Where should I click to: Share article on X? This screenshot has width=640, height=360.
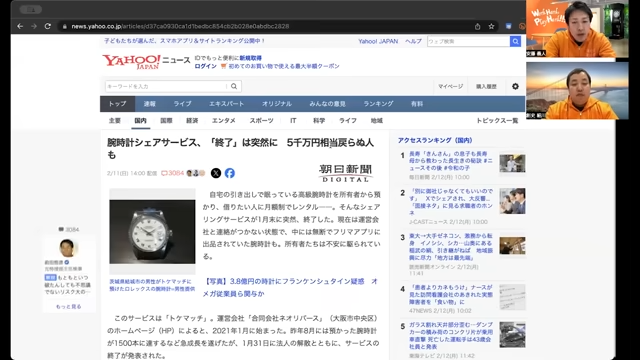(x=216, y=173)
